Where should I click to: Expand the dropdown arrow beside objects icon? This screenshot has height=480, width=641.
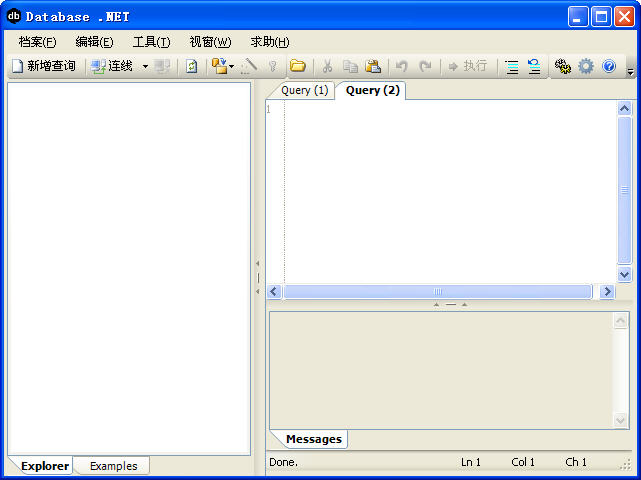[x=231, y=66]
